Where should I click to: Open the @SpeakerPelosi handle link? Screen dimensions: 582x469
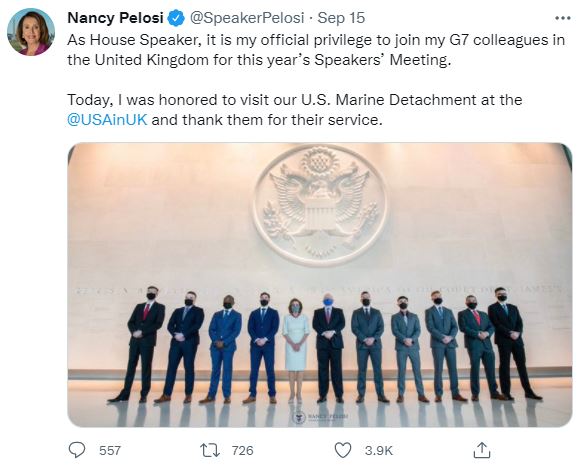(247, 18)
